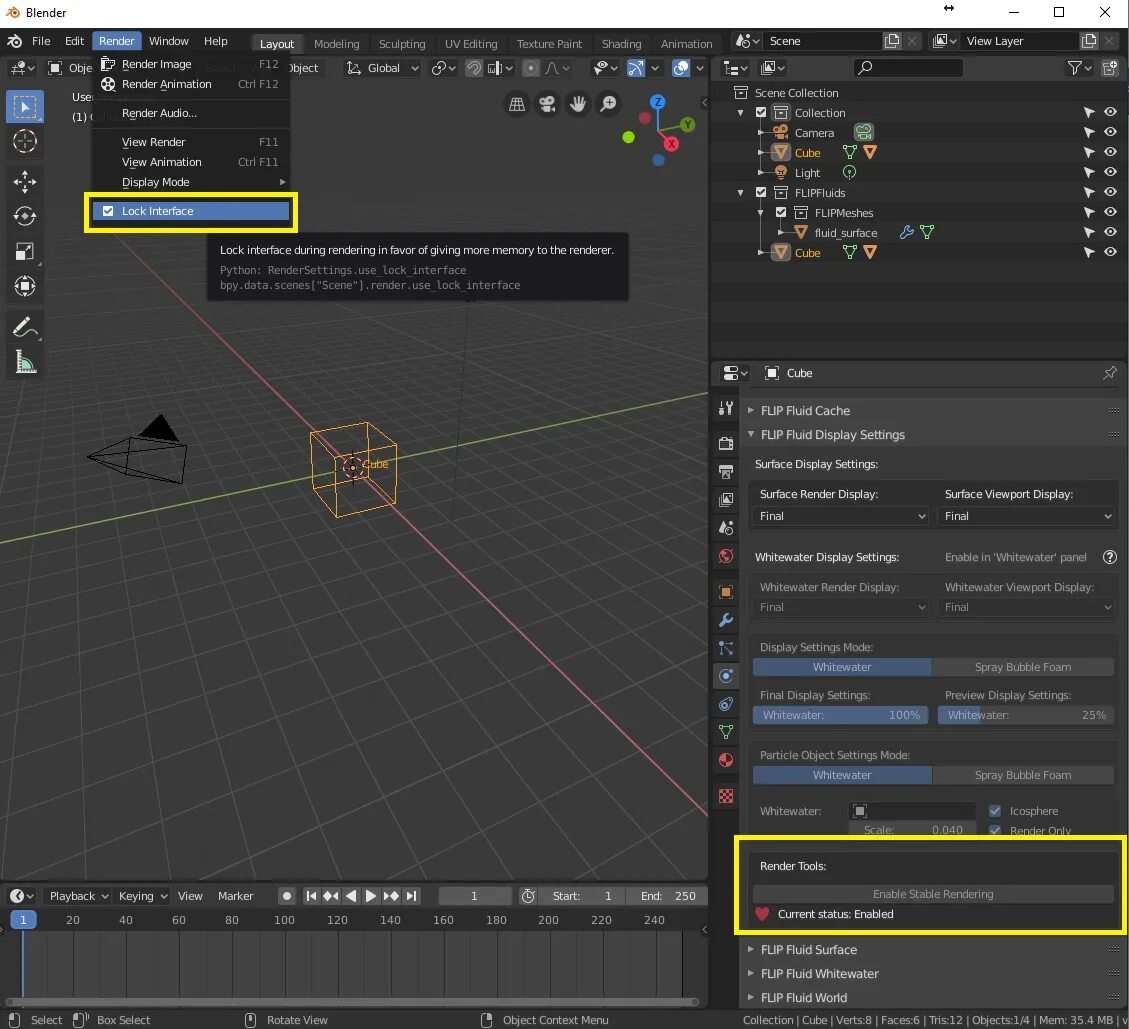
Task: Choose Render Image from Render menu
Action: click(191, 64)
